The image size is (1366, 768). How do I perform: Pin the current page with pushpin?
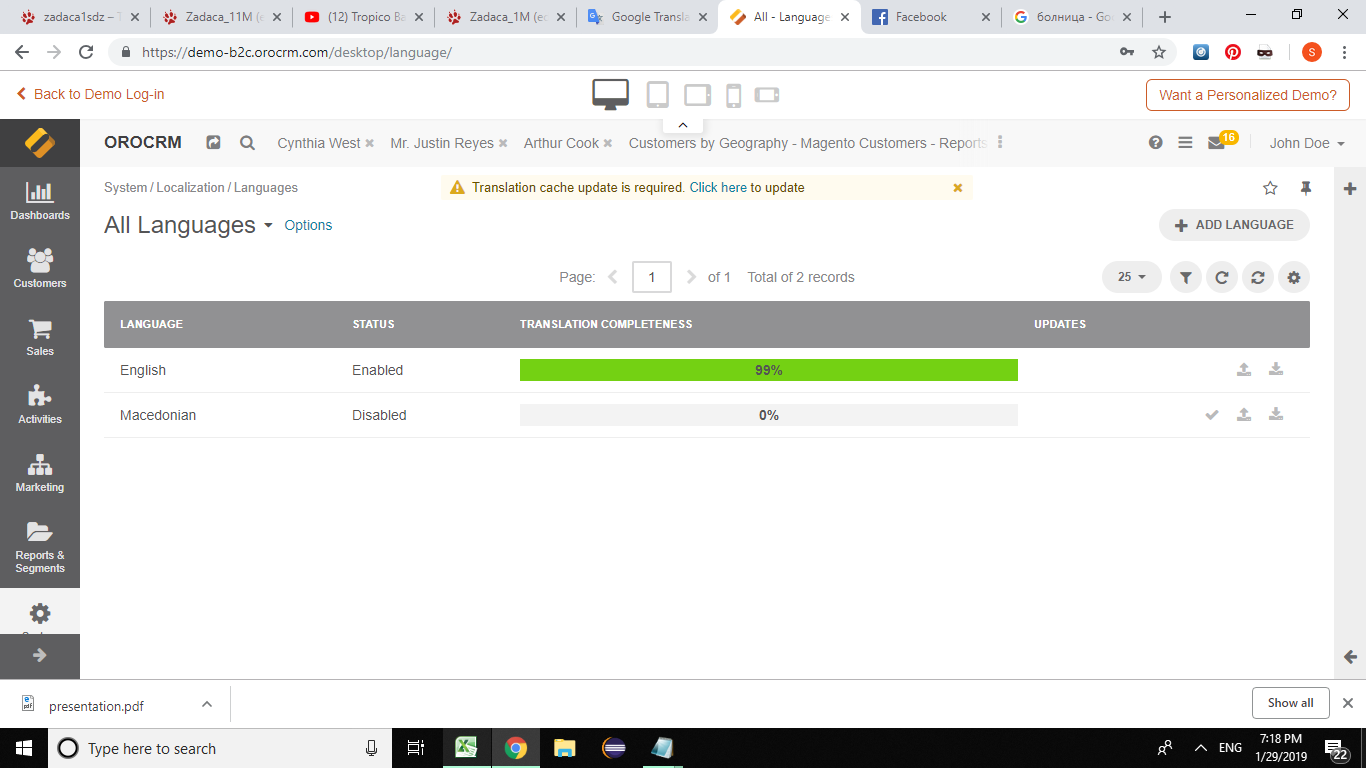tap(1305, 188)
